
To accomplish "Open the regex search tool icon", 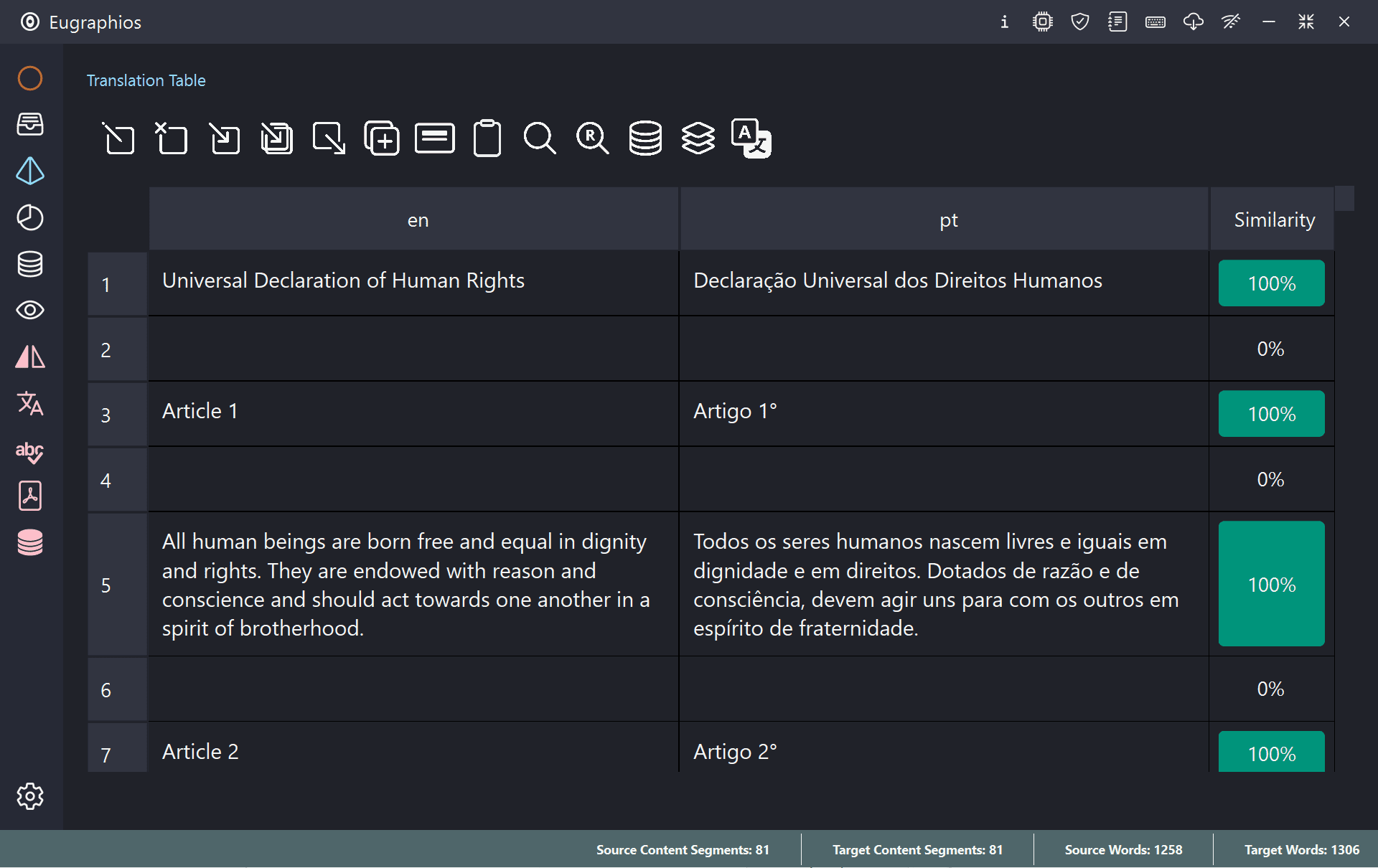I will point(592,138).
